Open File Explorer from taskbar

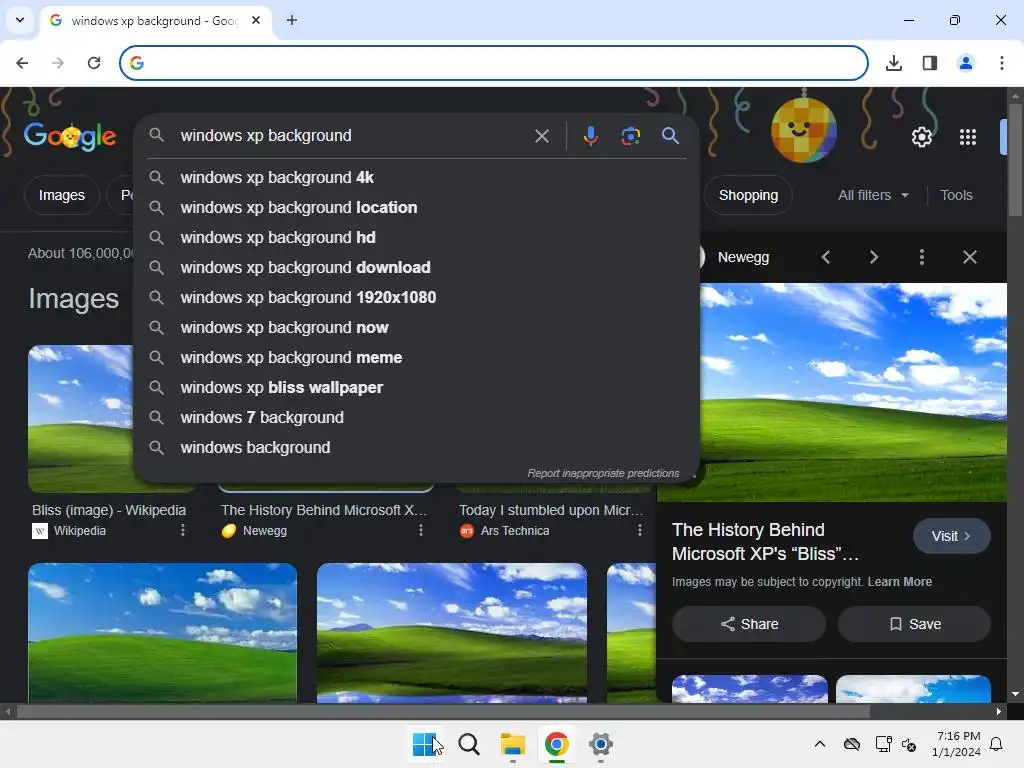coord(513,744)
